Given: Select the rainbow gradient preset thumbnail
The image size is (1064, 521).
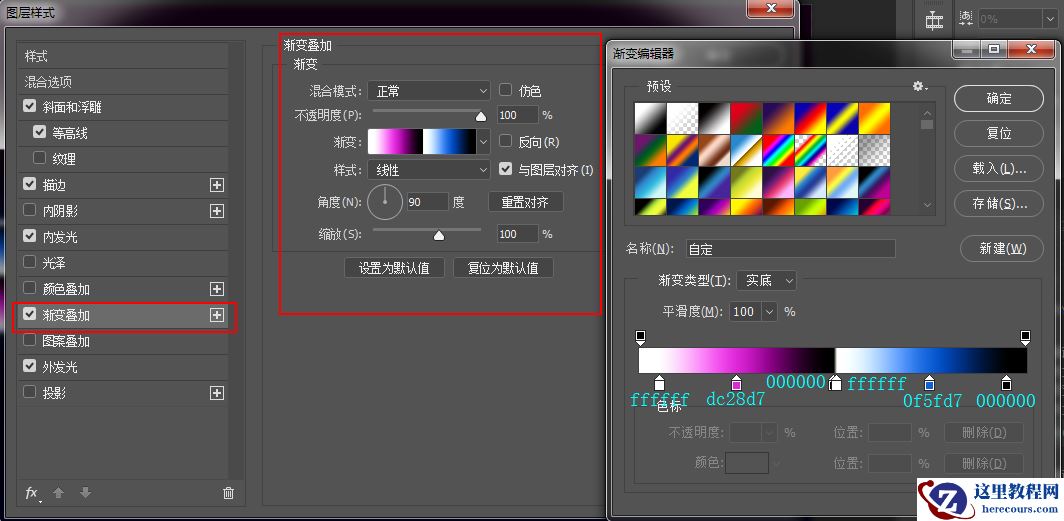Looking at the screenshot, I should pos(778,151).
